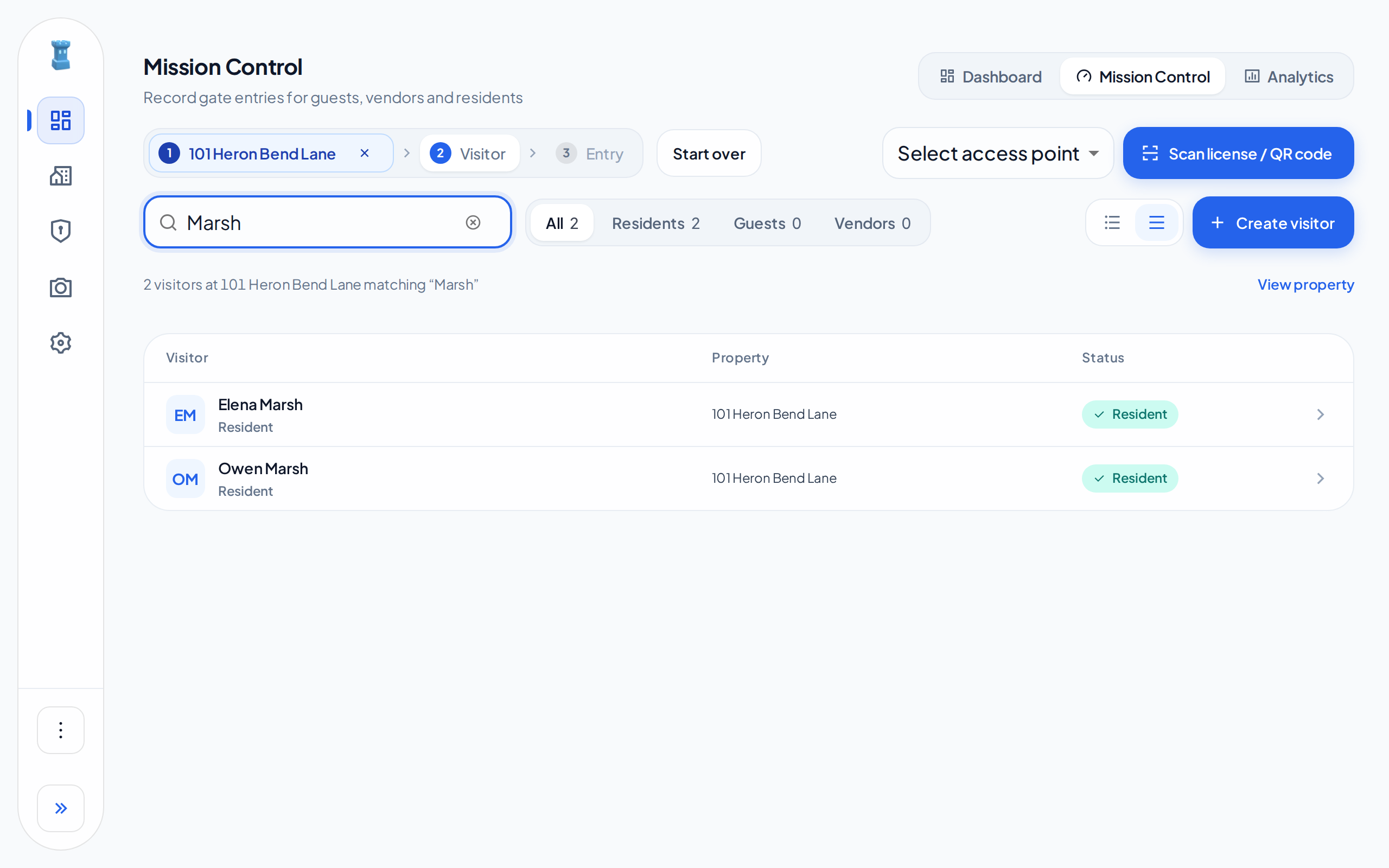Filter by All 2 visitors
The image size is (1389, 868).
point(562,224)
